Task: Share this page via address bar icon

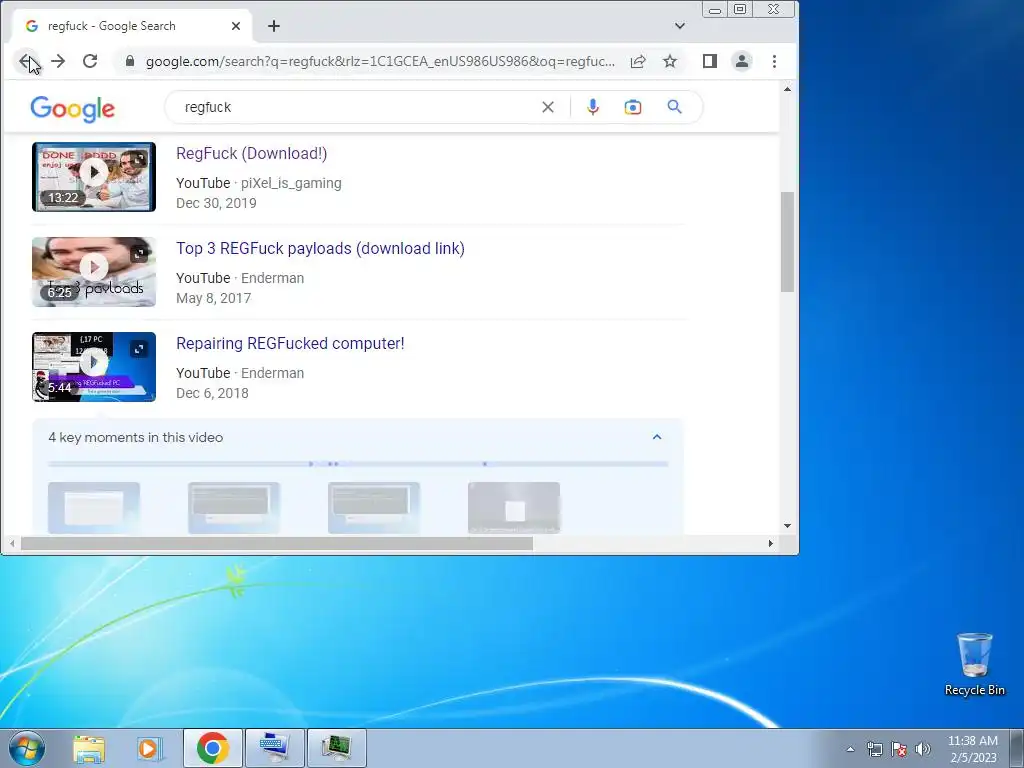Action: tap(638, 61)
